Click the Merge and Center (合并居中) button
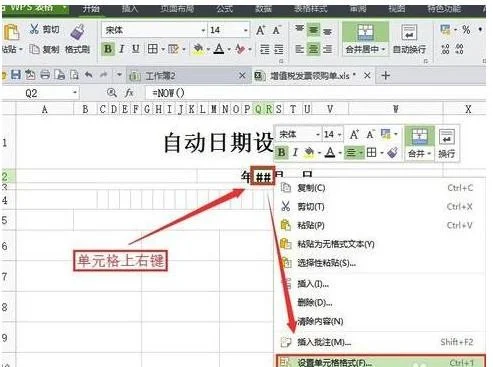This screenshot has width=493, height=367. point(365,39)
